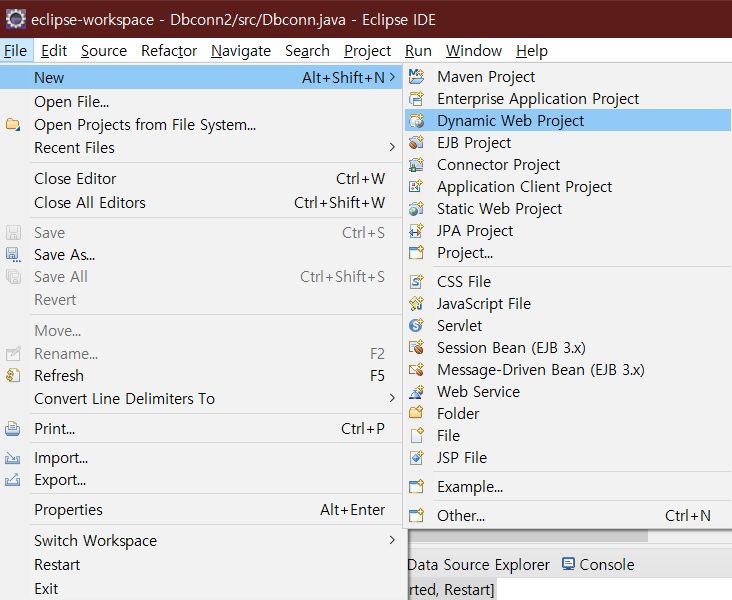The height and width of the screenshot is (600, 732).
Task: Click the Dynamic Web Project globe icon
Action: (416, 120)
